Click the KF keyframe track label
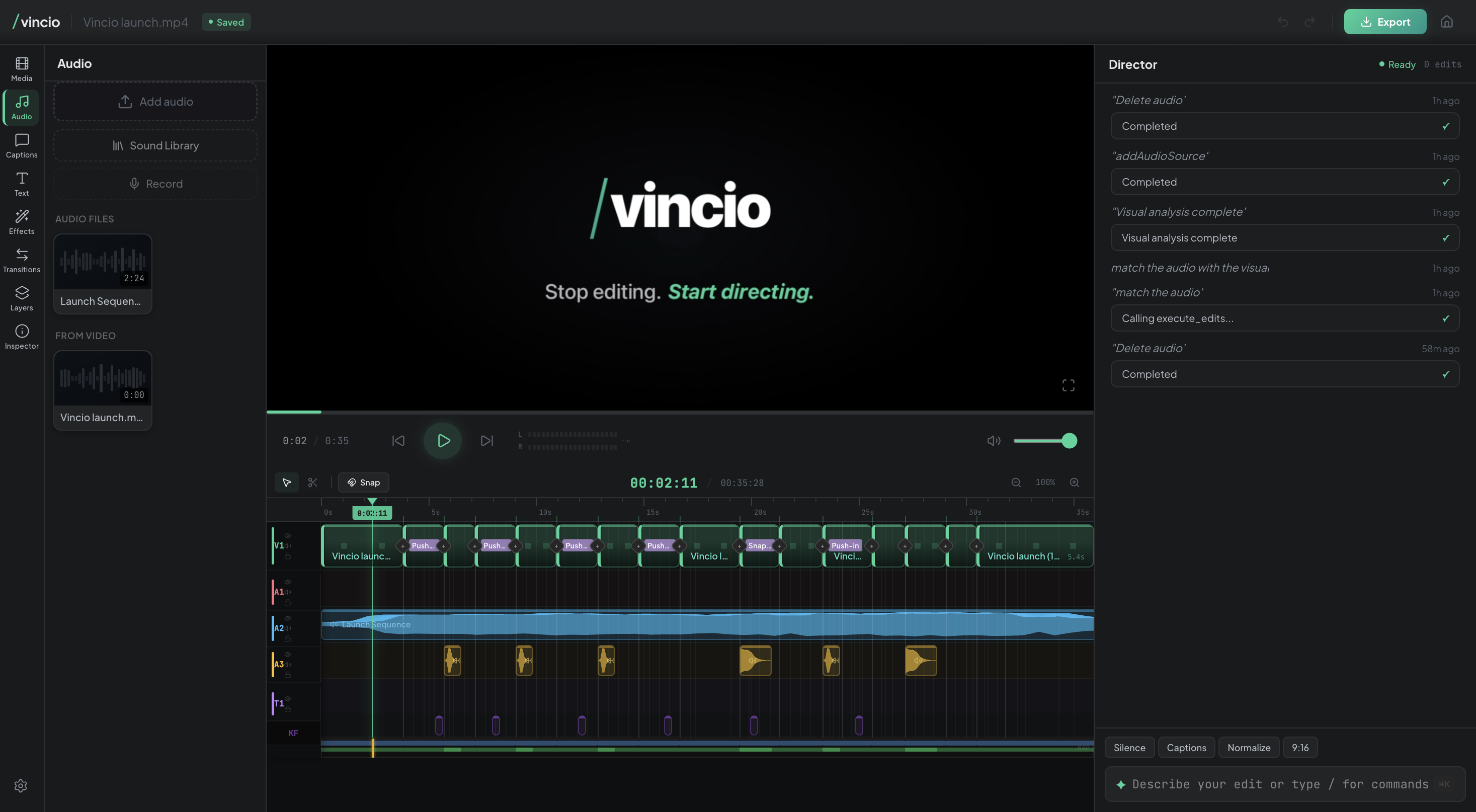1476x812 pixels. 293,733
